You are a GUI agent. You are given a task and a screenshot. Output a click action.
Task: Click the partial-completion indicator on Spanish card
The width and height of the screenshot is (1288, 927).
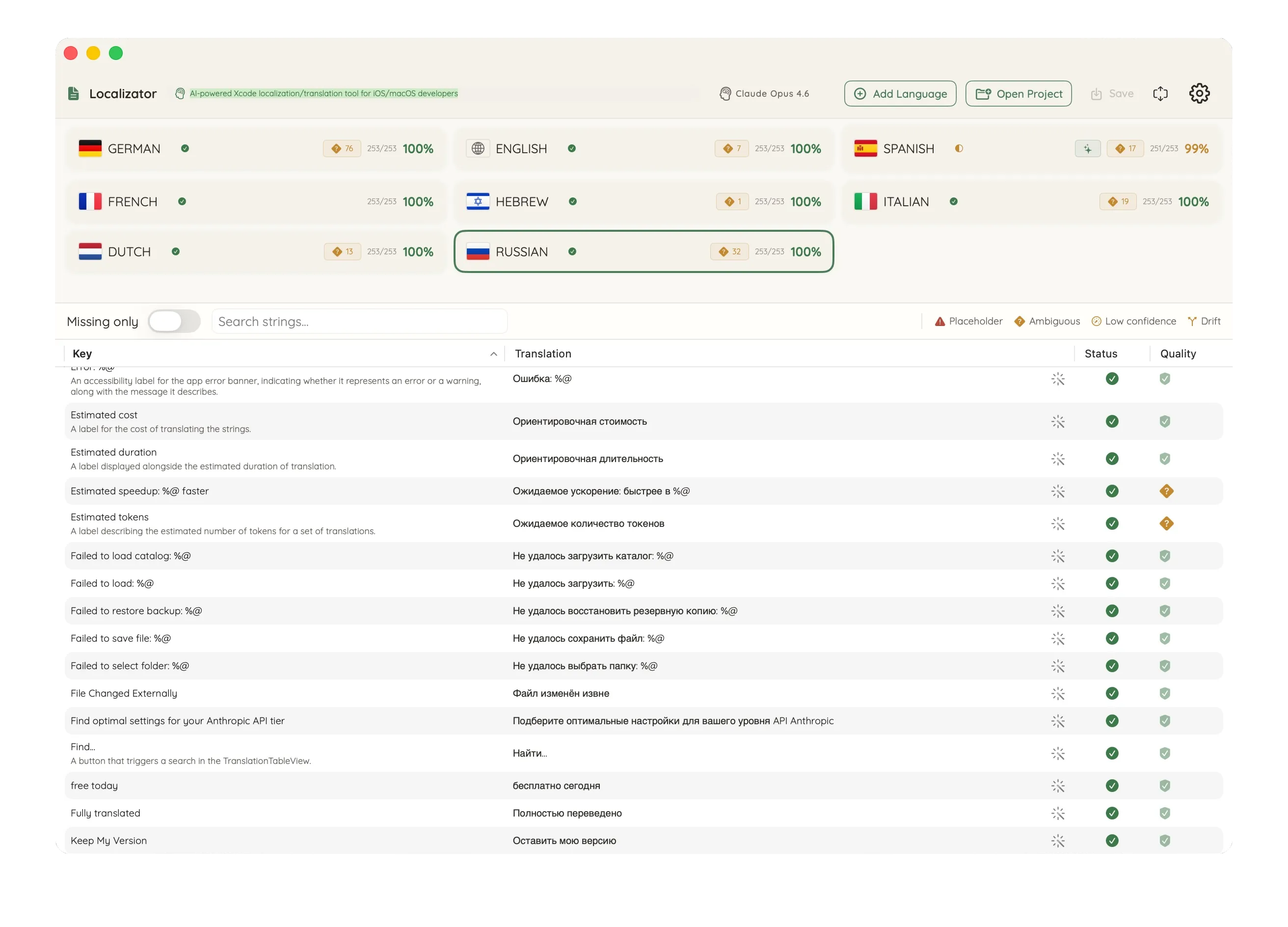point(959,148)
